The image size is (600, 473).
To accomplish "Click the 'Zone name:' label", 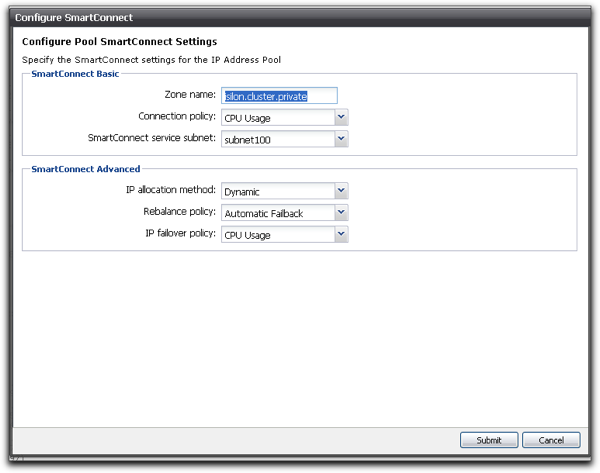I will pos(190,95).
